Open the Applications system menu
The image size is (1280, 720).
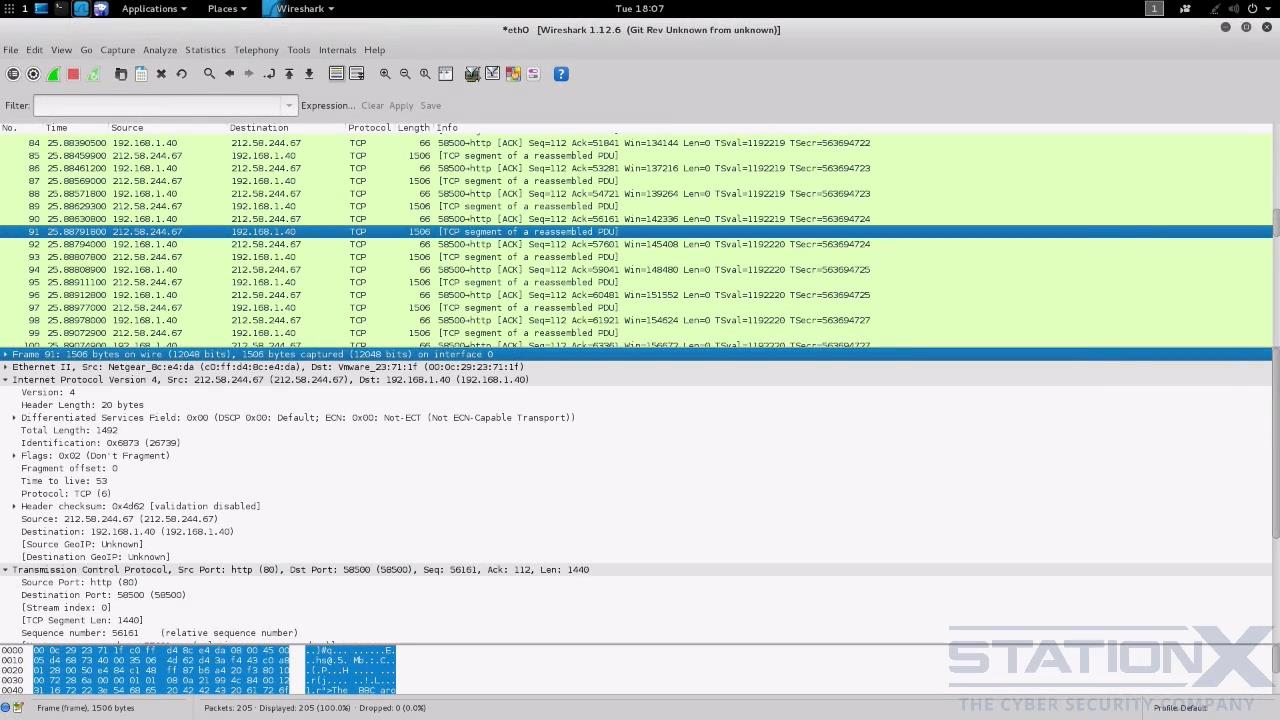coord(154,9)
